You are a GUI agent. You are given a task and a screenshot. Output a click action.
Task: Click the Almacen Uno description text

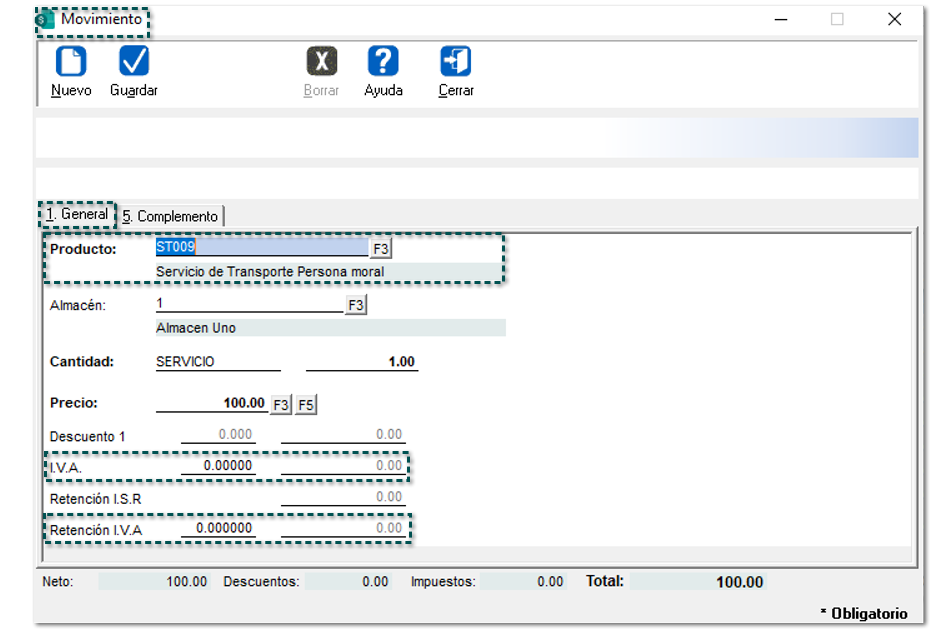tap(196, 328)
